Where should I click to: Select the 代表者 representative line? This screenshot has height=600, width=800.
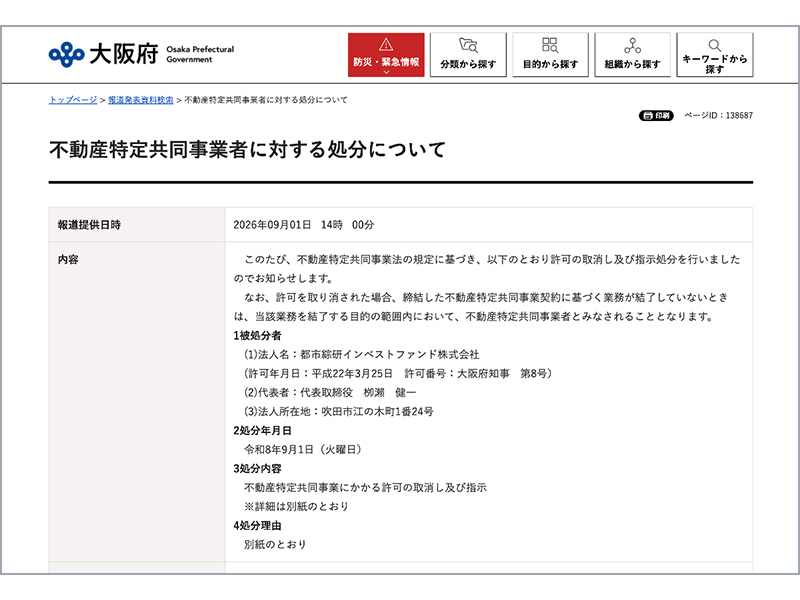[x=330, y=392]
